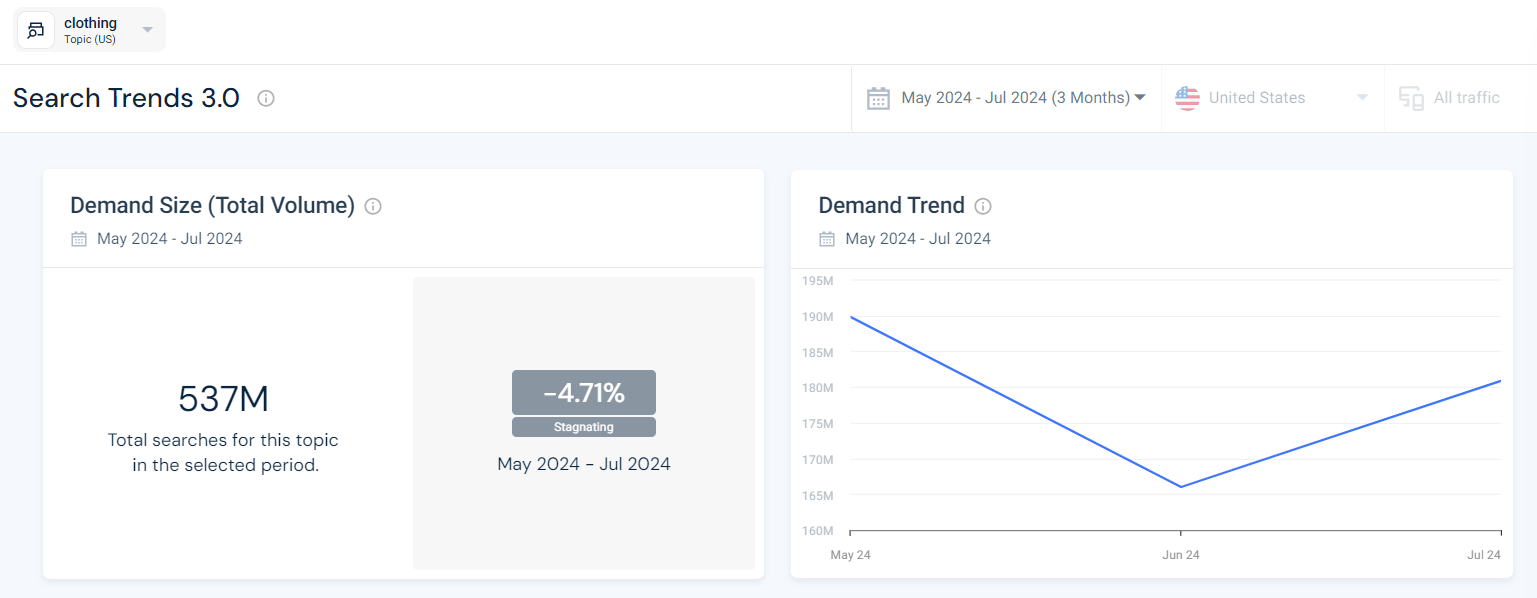
Task: Click the -4.71% change badge
Action: click(x=583, y=392)
